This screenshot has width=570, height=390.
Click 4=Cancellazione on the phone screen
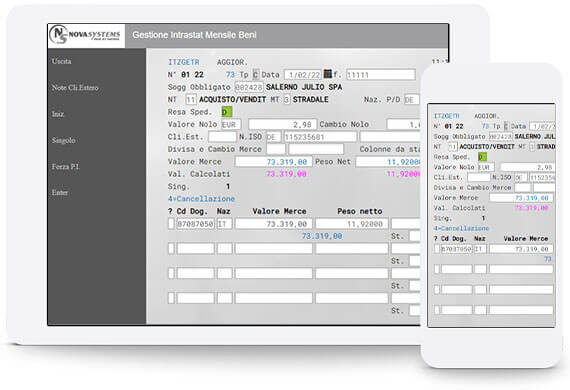coord(461,228)
